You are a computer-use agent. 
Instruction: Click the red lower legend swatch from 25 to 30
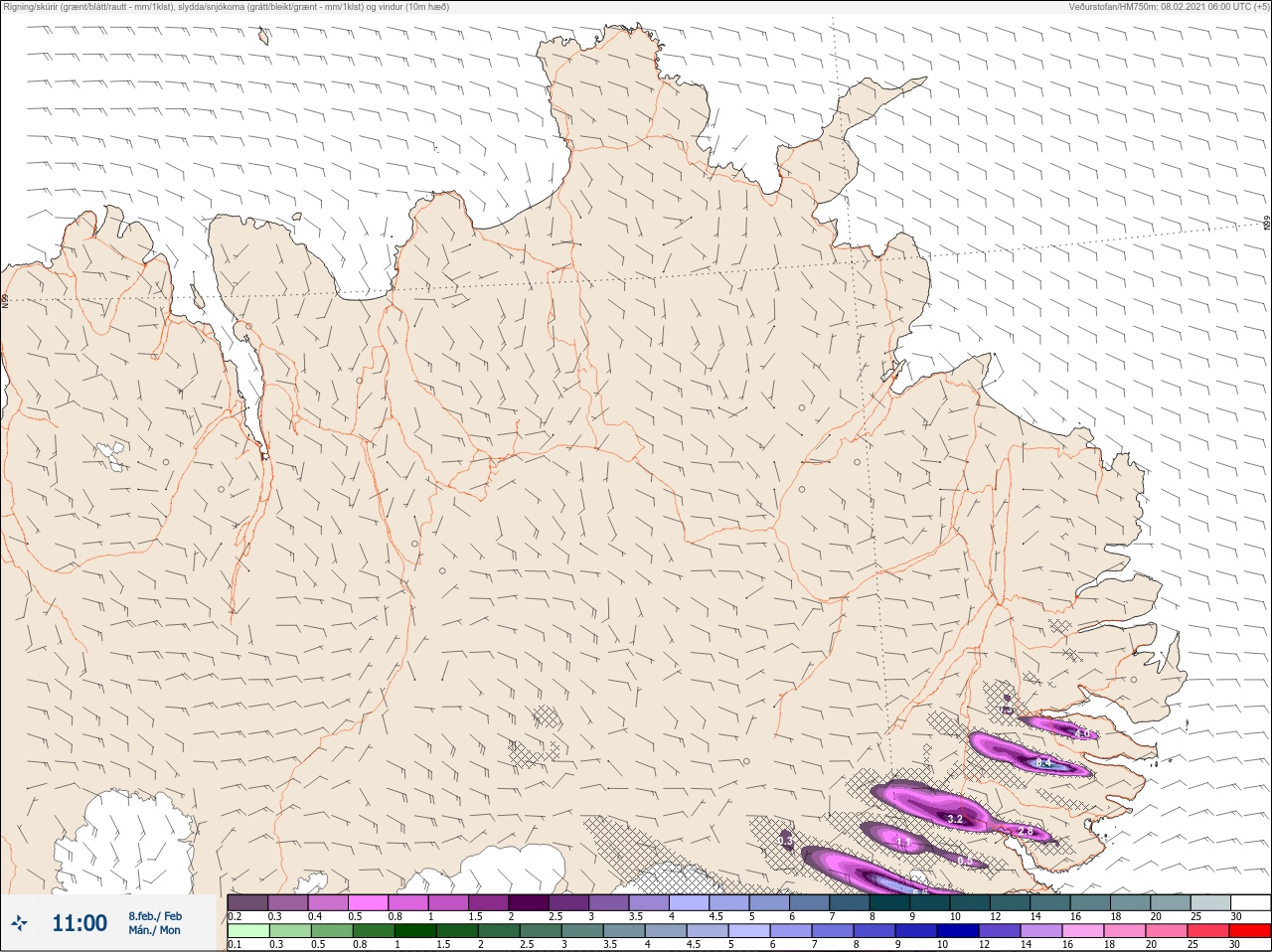tap(1251, 931)
